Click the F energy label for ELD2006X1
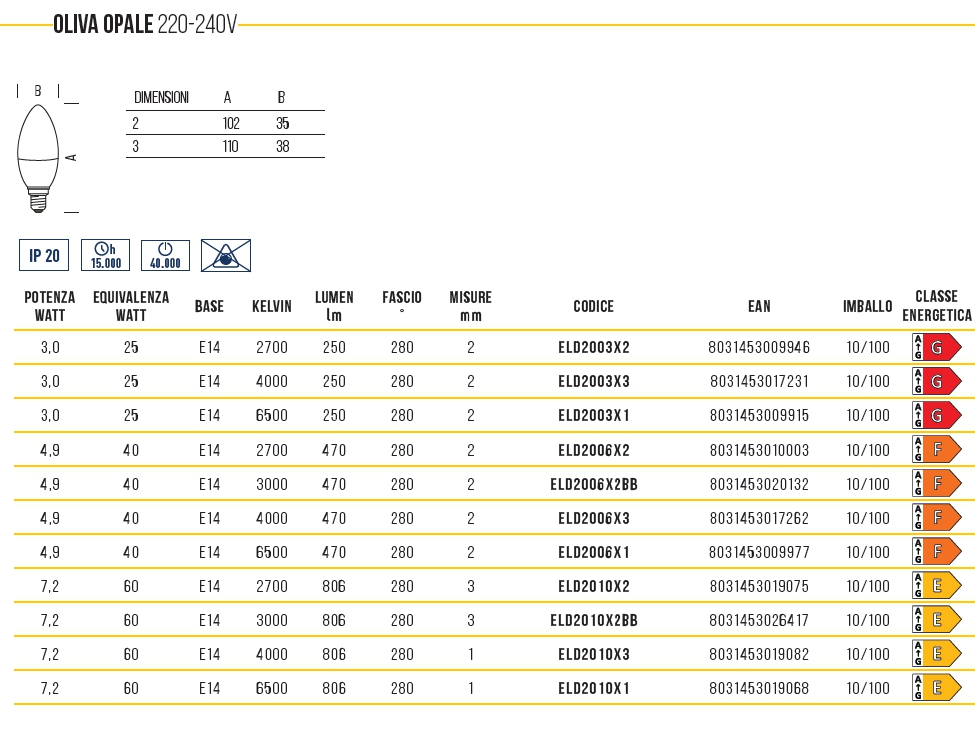The image size is (975, 730). tap(936, 552)
